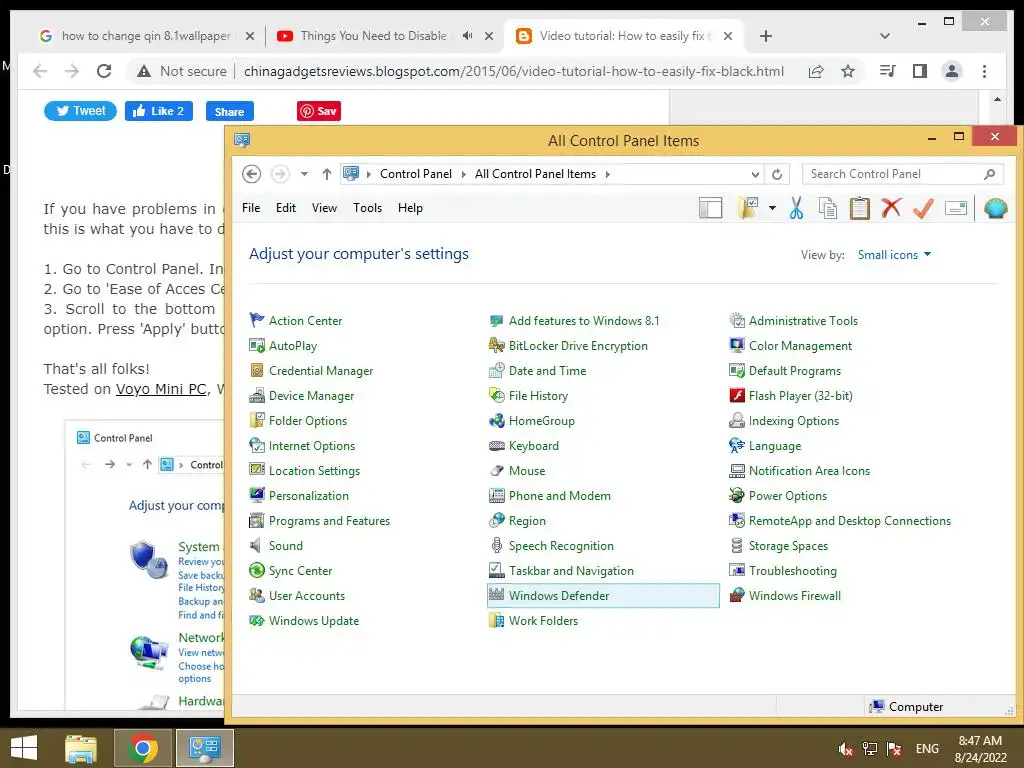Open the Flash Player (32-bit) icon
This screenshot has width=1024, height=768.
pos(737,396)
